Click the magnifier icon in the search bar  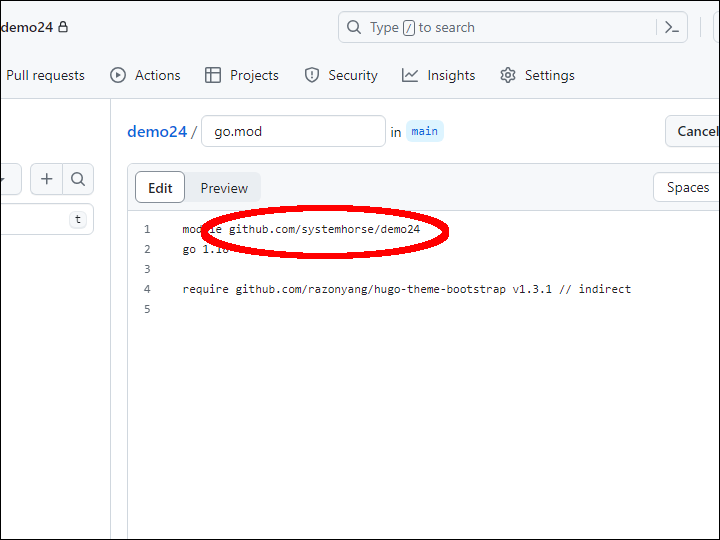354,27
